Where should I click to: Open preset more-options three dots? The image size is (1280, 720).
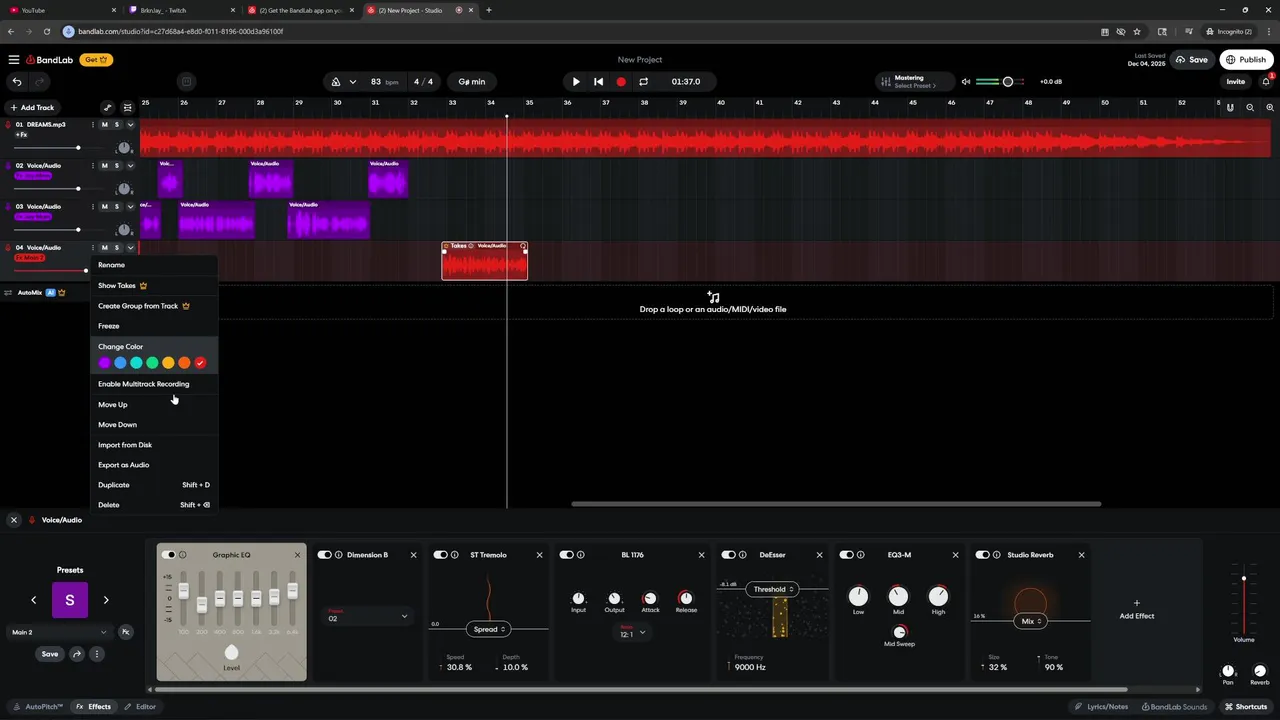[x=97, y=654]
